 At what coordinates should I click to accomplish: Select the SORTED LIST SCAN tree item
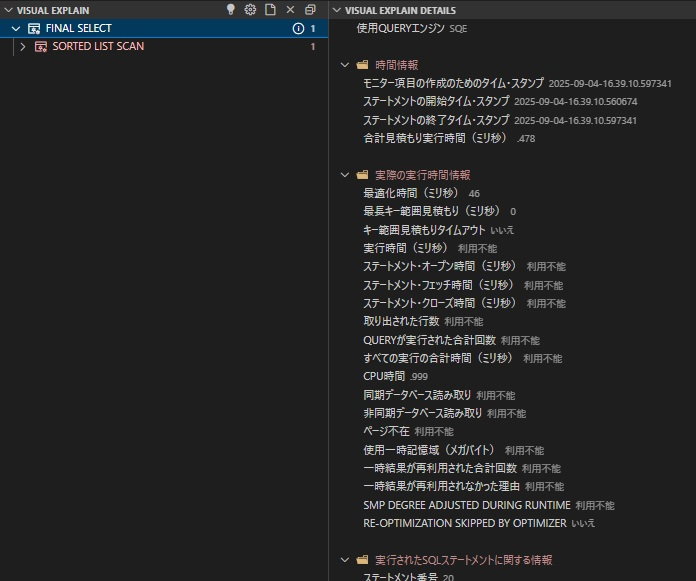[98, 47]
